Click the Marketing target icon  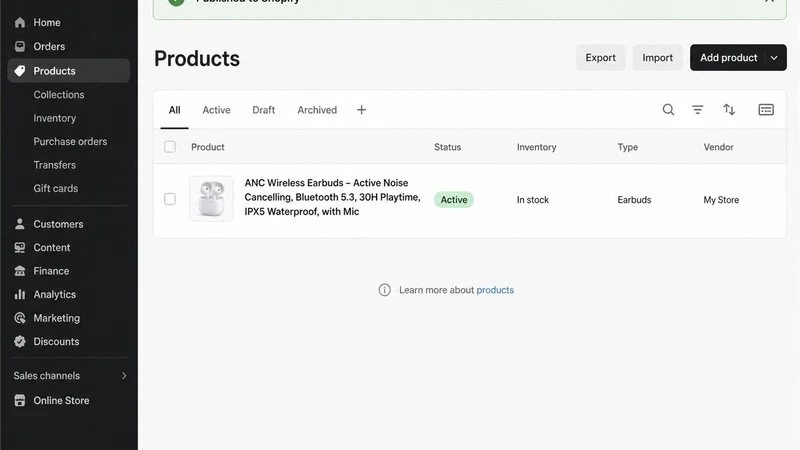pyautogui.click(x=20, y=318)
